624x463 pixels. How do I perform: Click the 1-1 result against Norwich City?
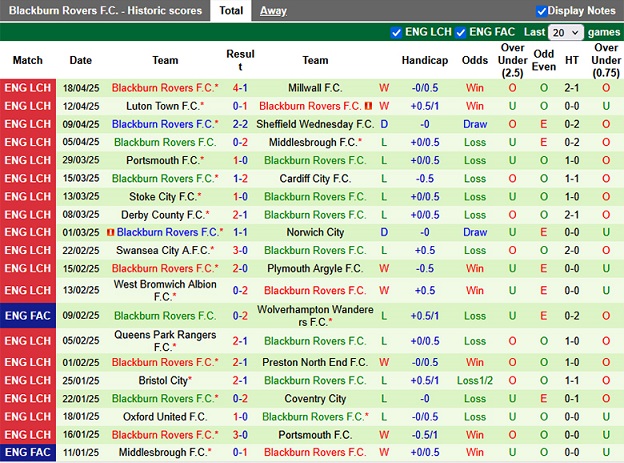(240, 232)
